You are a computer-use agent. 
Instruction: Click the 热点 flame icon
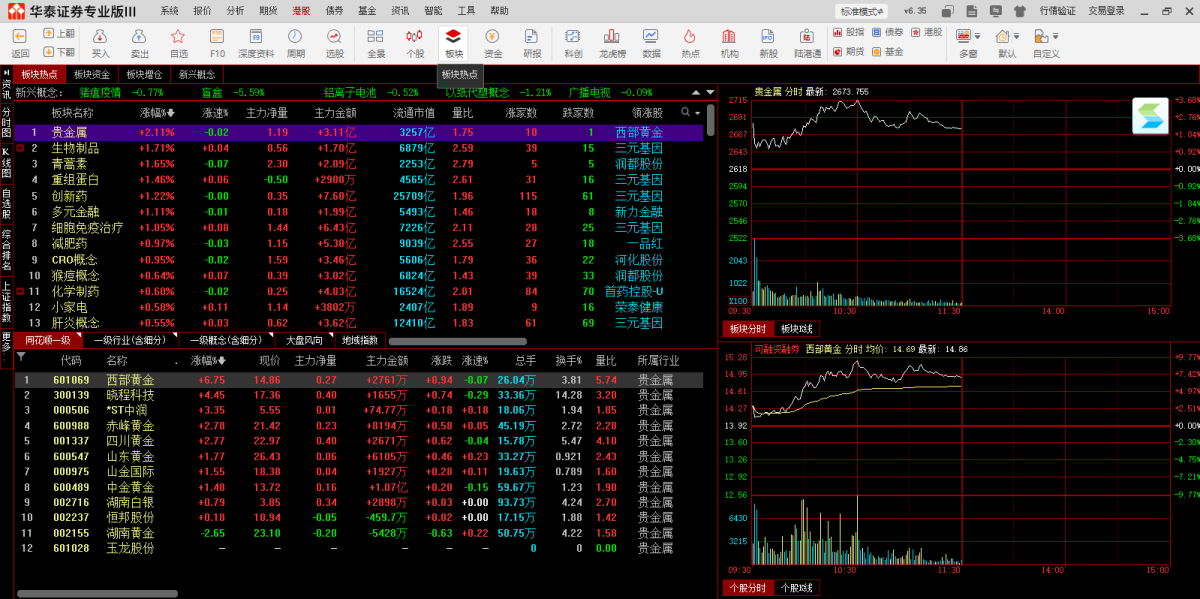tap(690, 41)
